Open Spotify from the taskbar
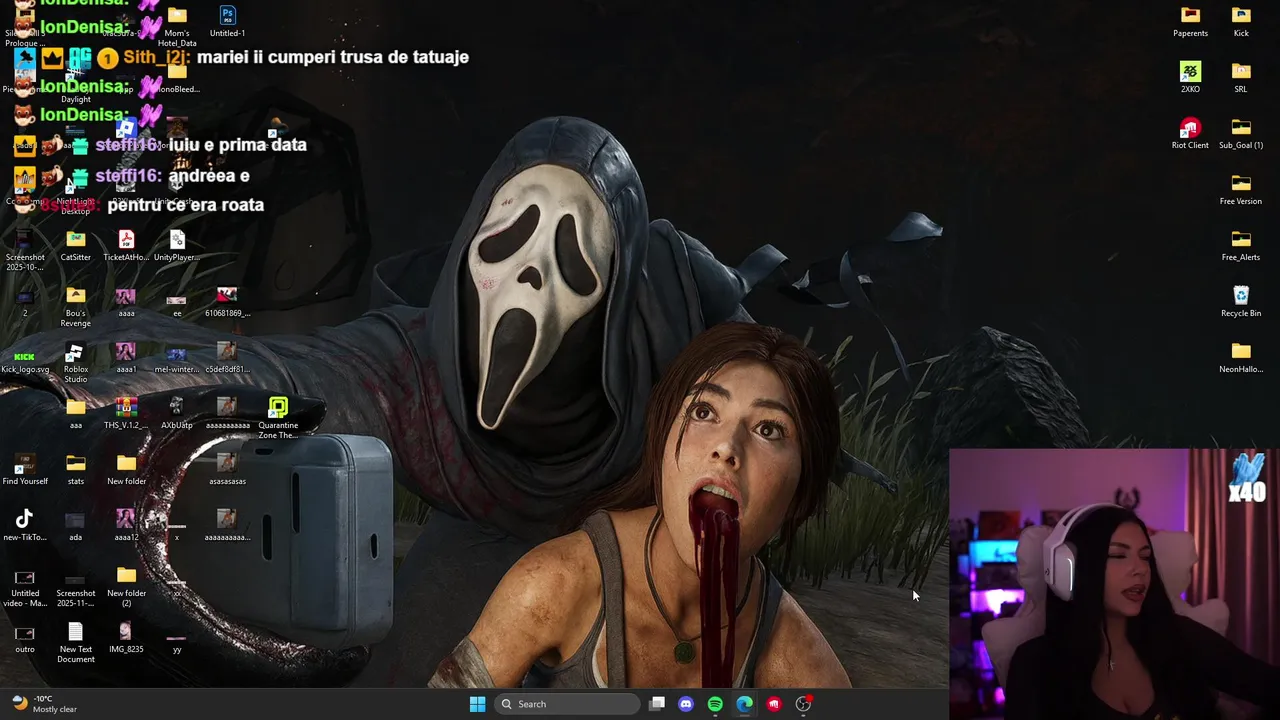This screenshot has width=1280, height=720. point(715,704)
